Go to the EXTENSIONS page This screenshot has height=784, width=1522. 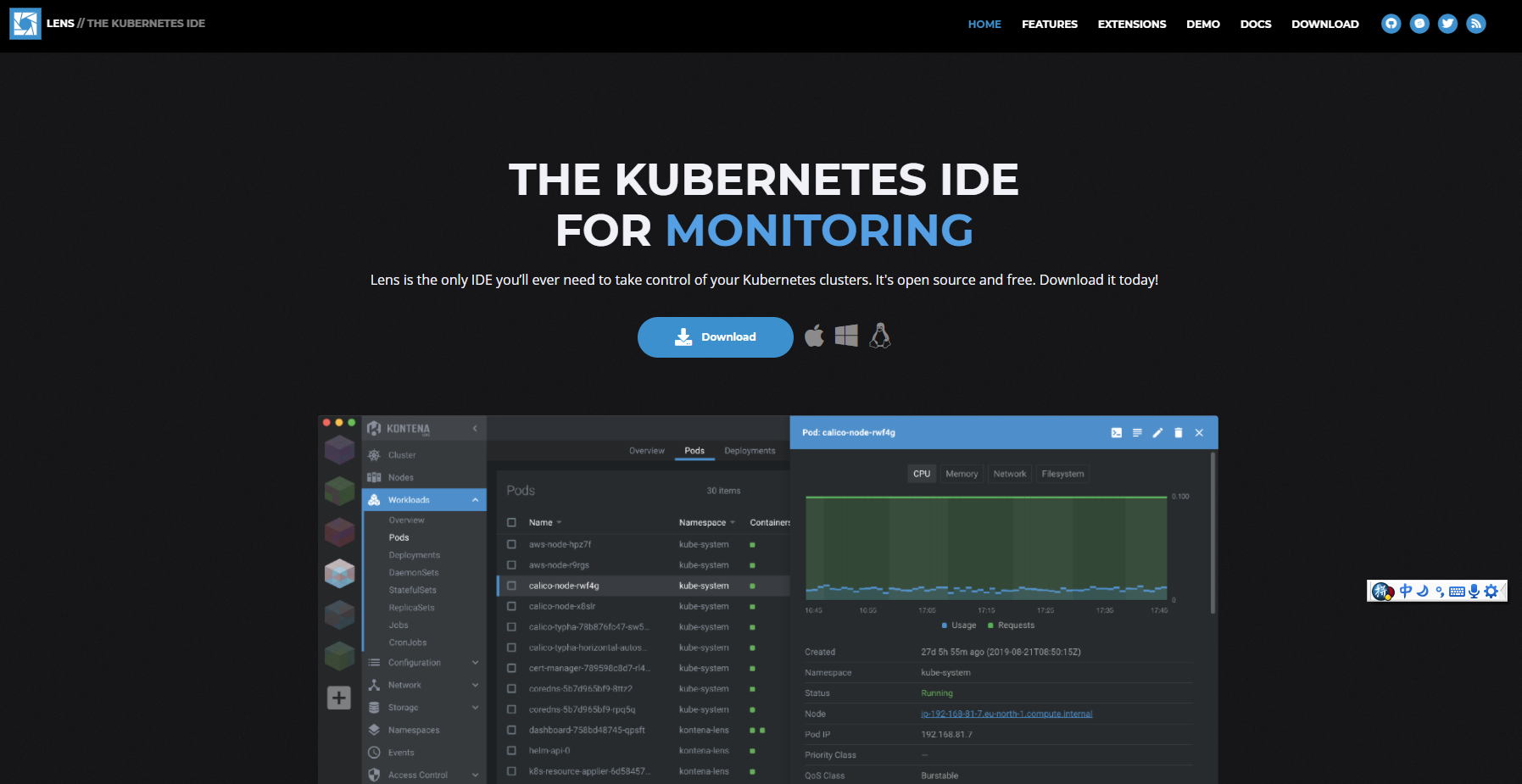(x=1132, y=24)
